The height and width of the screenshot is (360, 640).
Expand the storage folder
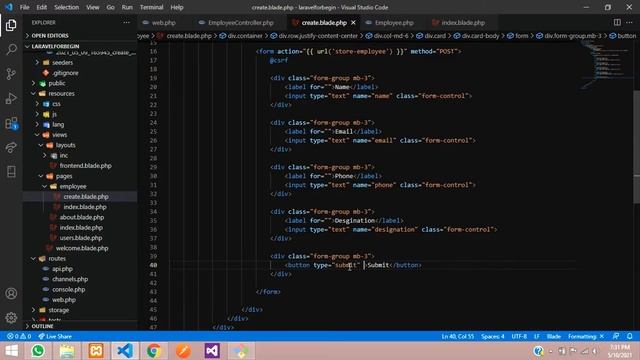point(59,310)
